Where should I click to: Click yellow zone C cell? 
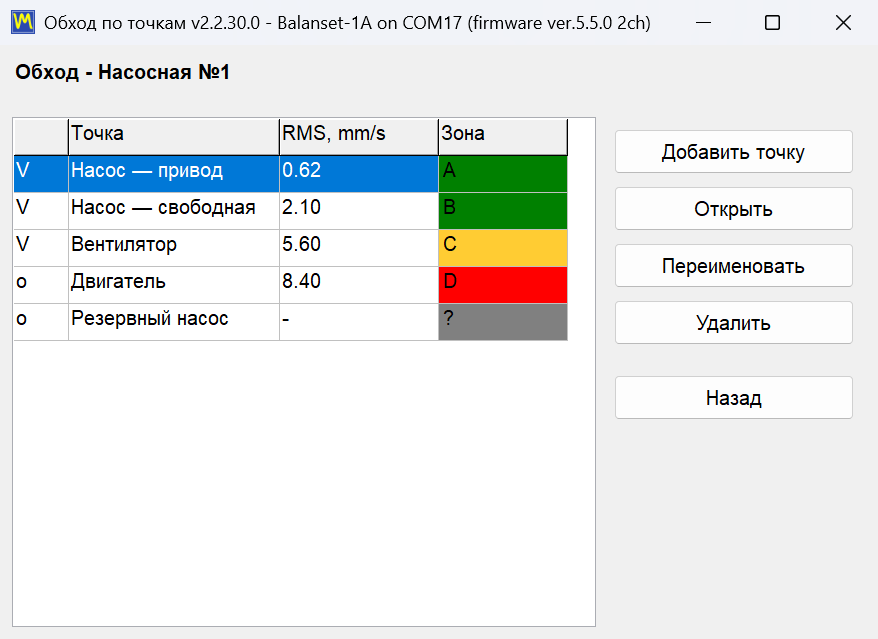503,248
